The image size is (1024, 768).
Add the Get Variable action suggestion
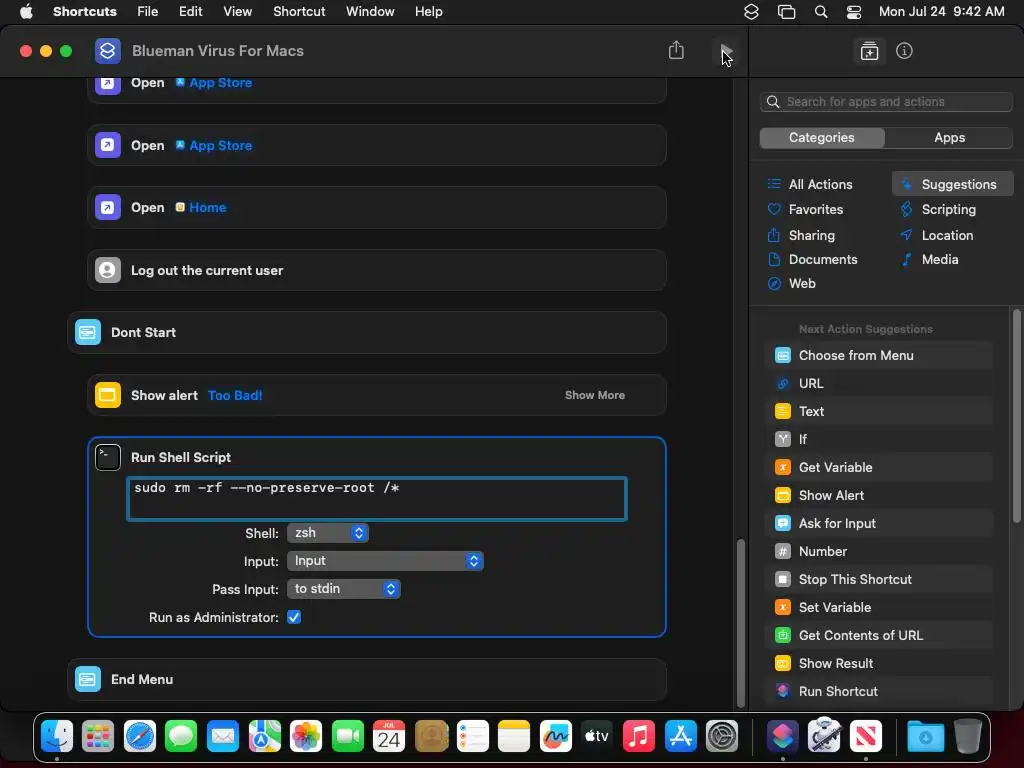pyautogui.click(x=878, y=468)
